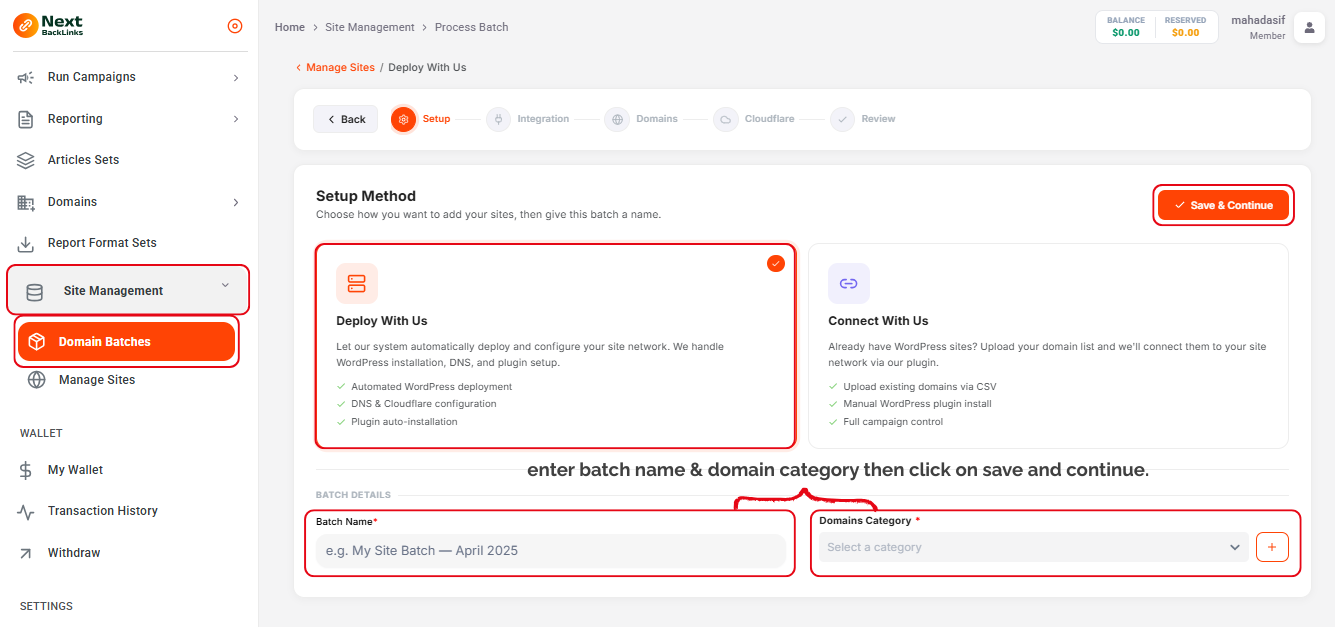Open the Domains Category dropdown
The image size is (1335, 627).
click(1034, 547)
